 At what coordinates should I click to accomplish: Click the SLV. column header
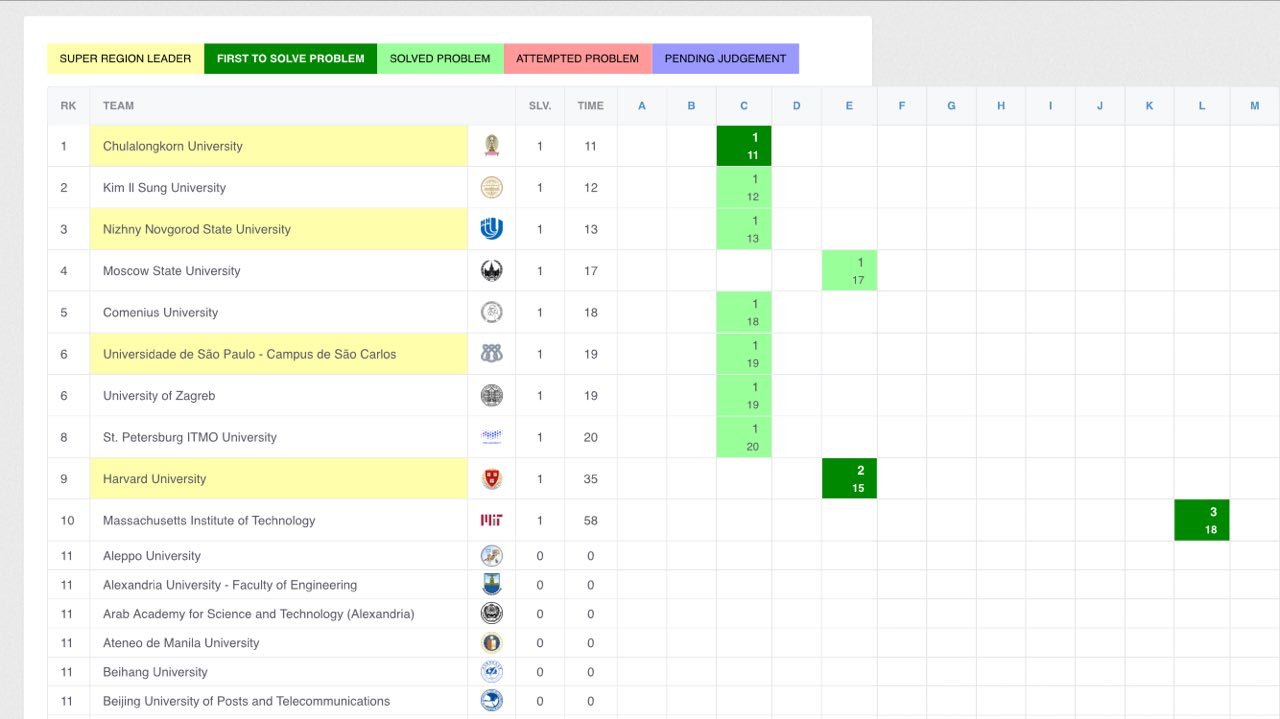click(540, 106)
